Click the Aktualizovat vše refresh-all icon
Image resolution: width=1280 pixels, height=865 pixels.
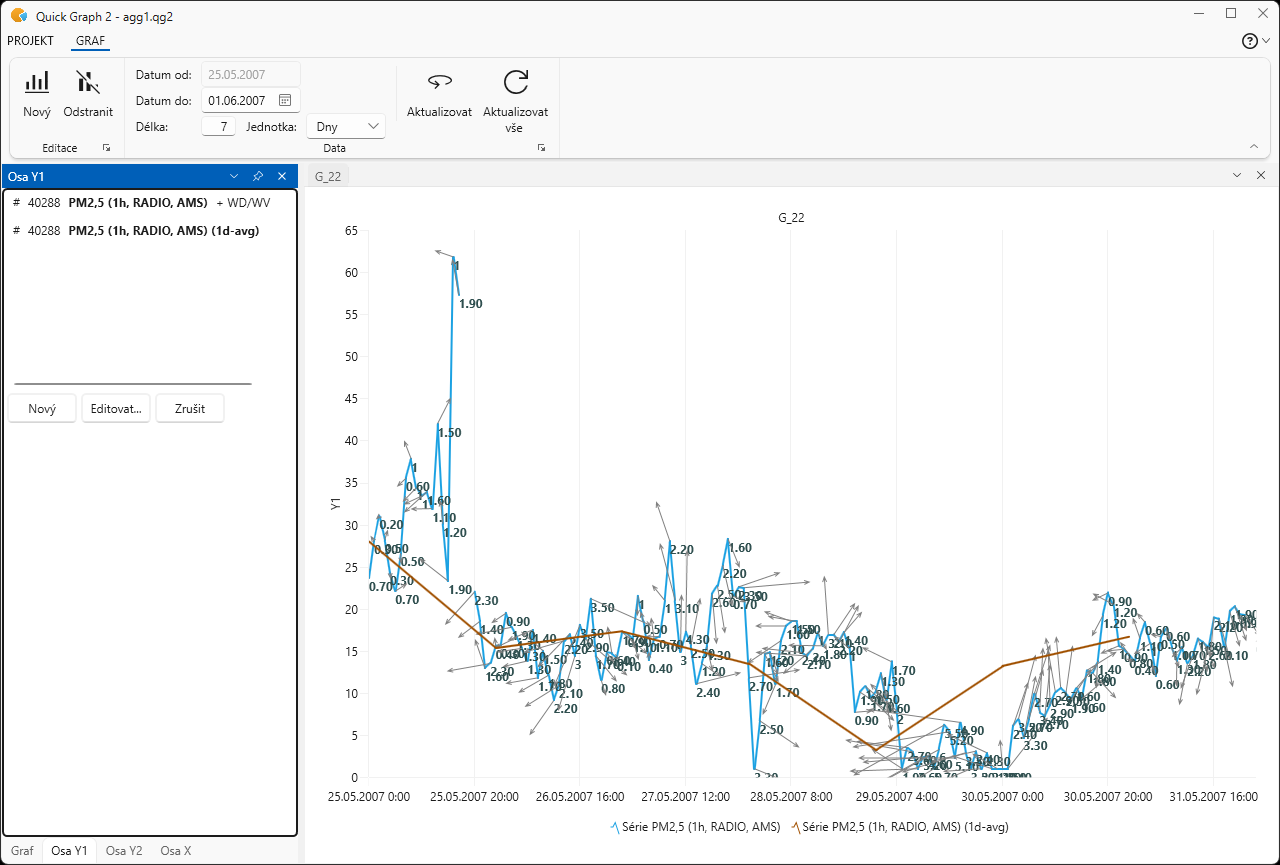(x=515, y=83)
